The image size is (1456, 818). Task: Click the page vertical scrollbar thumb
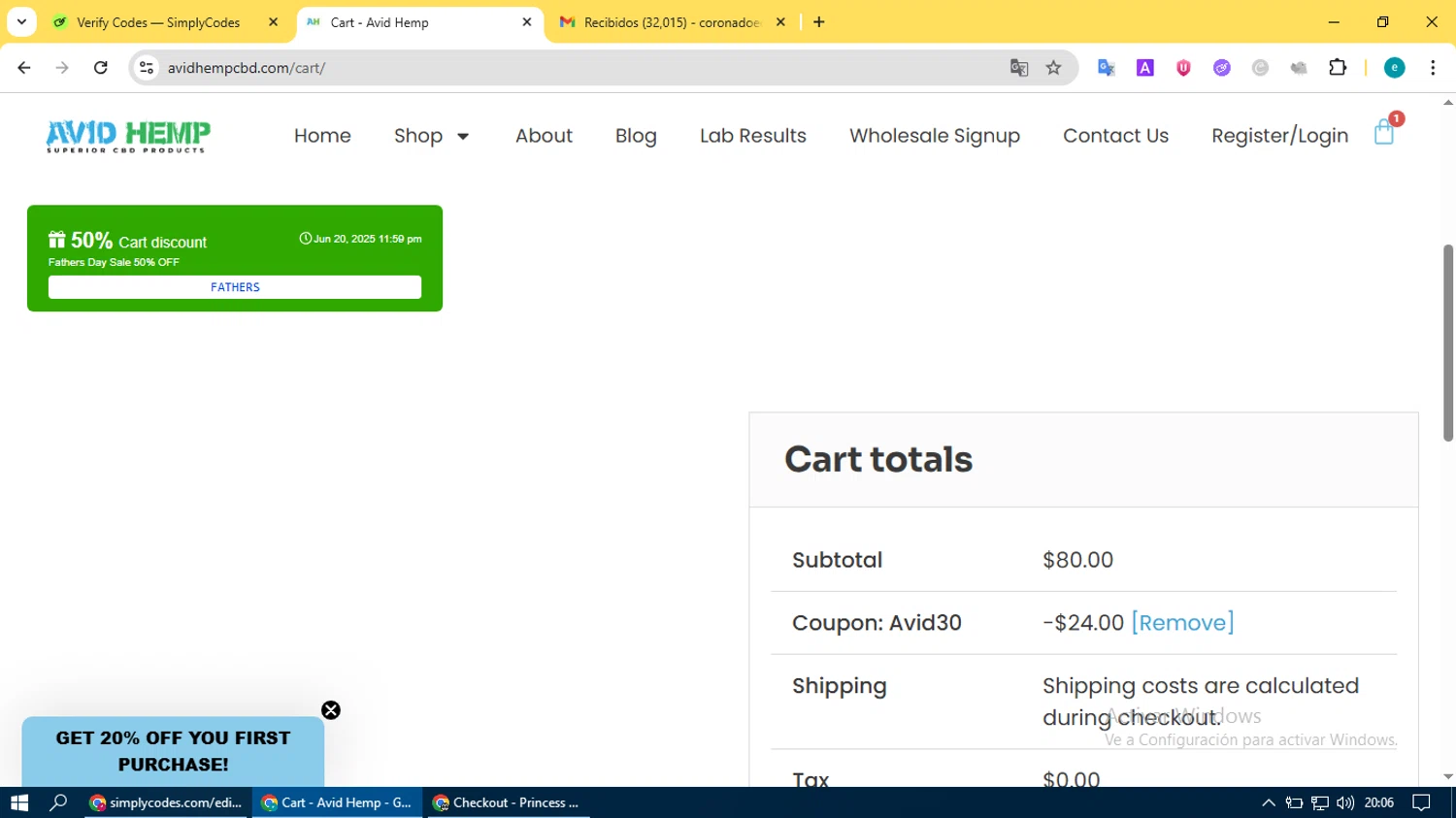(1448, 342)
